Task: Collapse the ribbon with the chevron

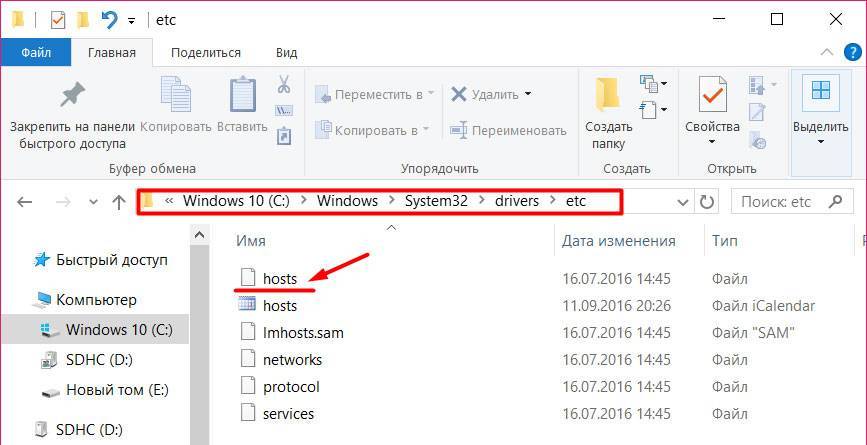Action: (827, 53)
